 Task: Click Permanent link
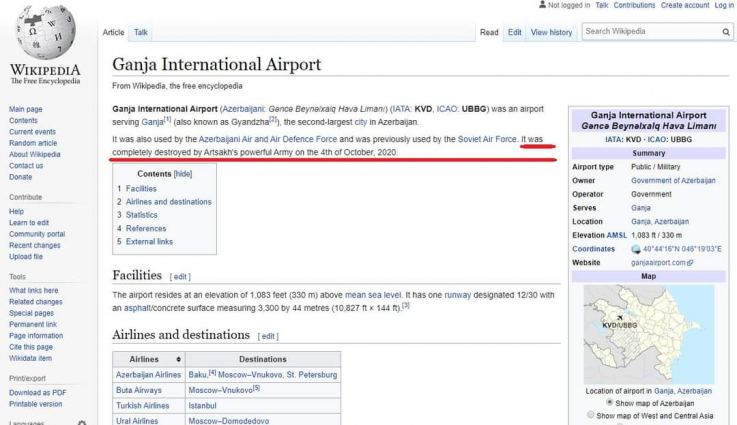click(x=32, y=324)
